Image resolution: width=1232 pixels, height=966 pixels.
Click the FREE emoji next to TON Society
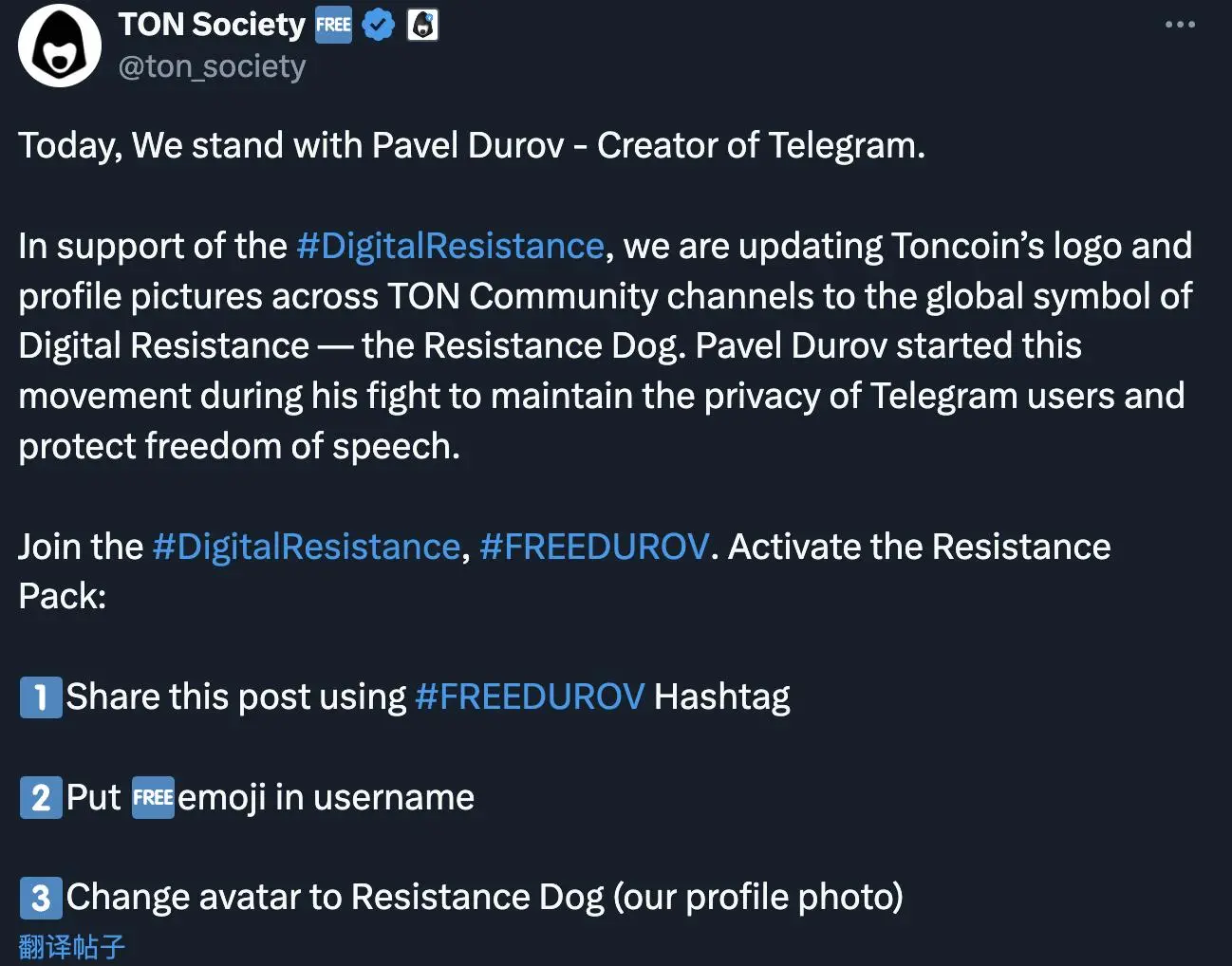(x=333, y=25)
